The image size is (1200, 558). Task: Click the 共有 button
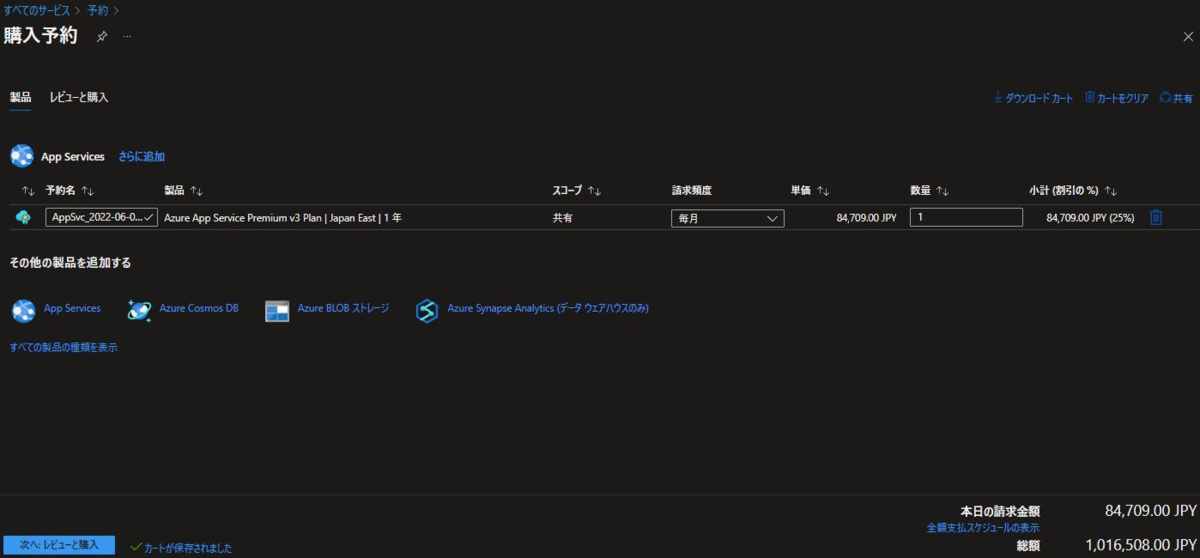1176,98
